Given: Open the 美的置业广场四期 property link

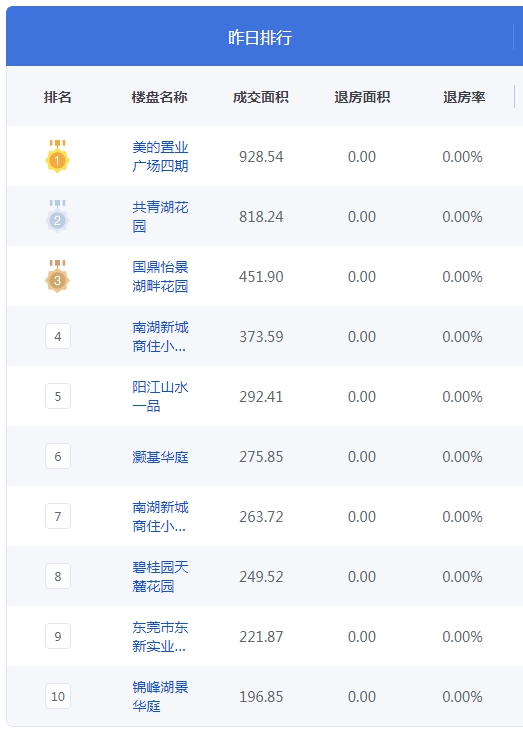Looking at the screenshot, I should pyautogui.click(x=160, y=156).
